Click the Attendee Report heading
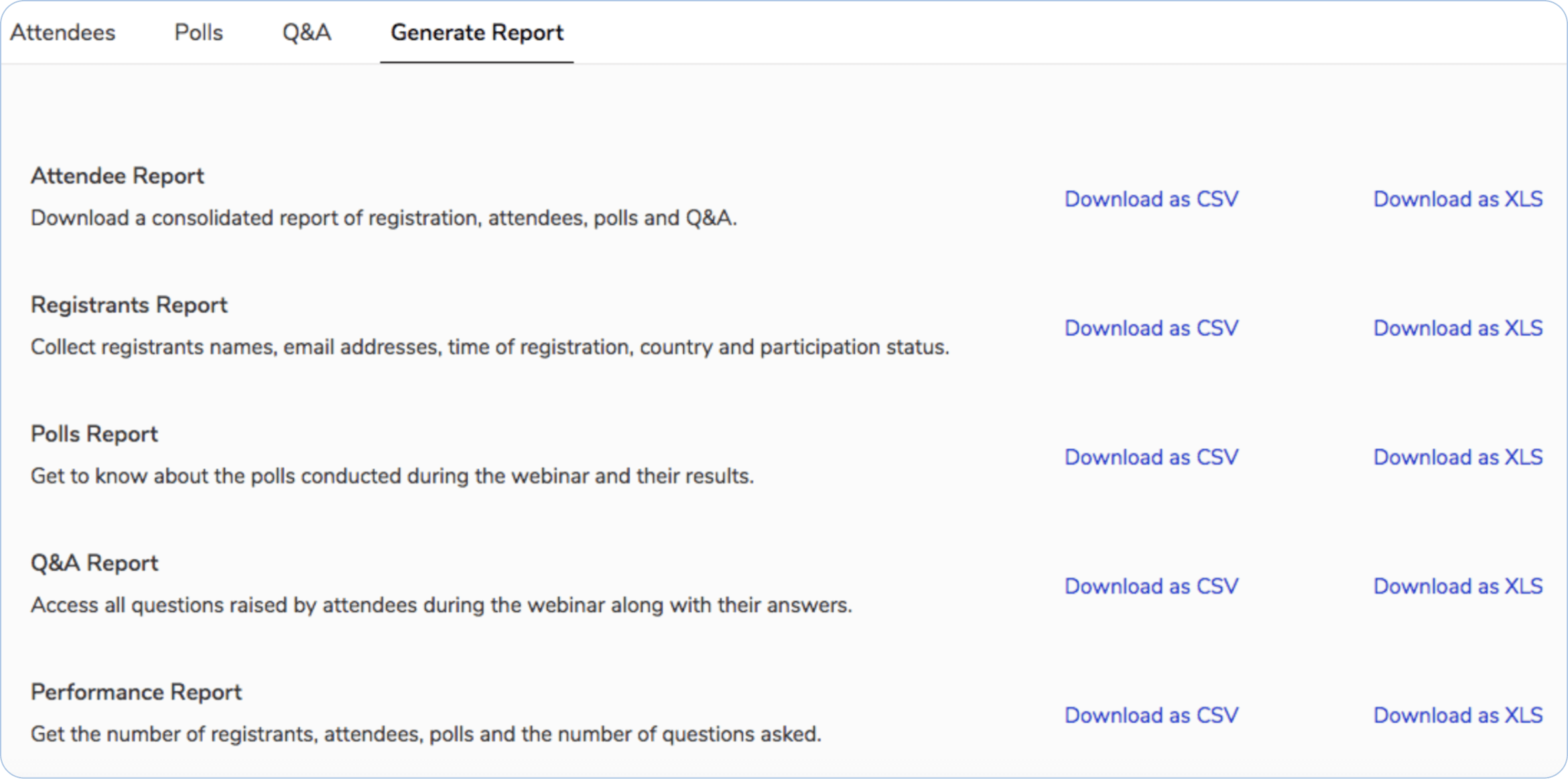1568x779 pixels. (117, 175)
